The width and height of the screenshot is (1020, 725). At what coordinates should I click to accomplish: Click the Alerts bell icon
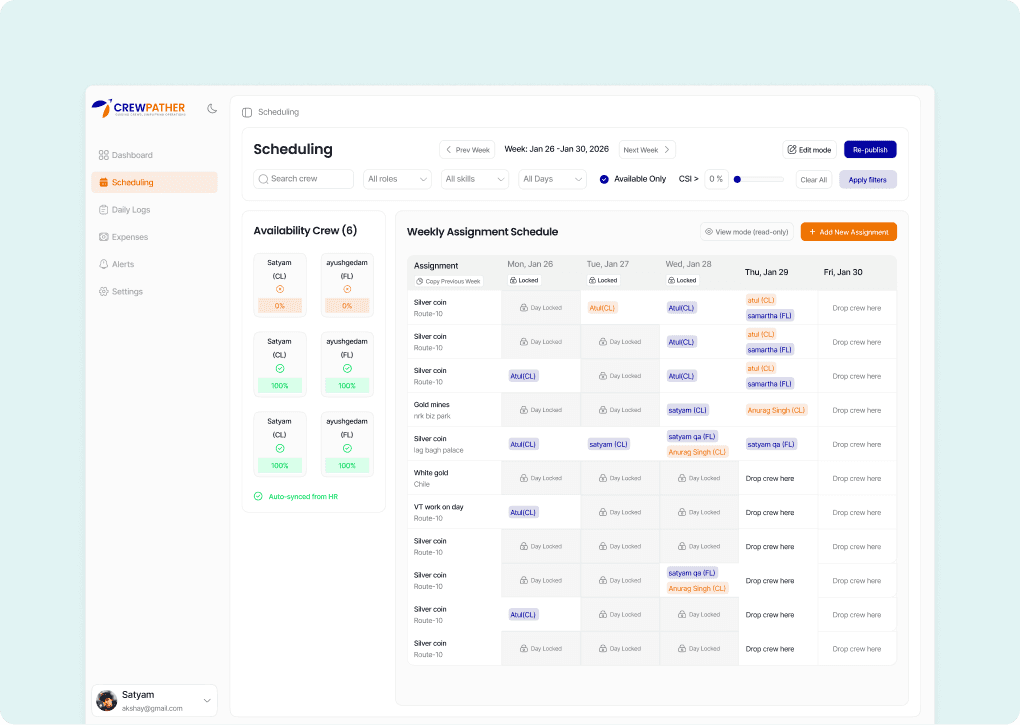[x=104, y=264]
